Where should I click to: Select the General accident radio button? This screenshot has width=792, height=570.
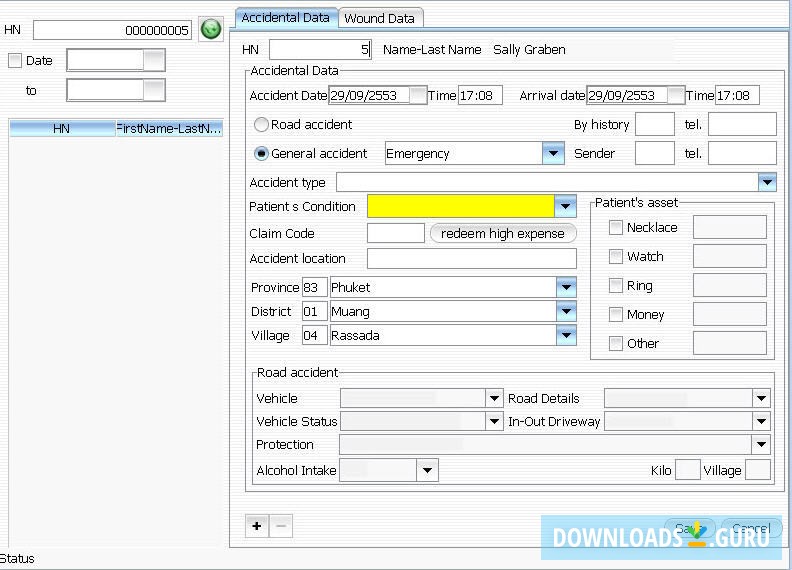[x=261, y=154]
